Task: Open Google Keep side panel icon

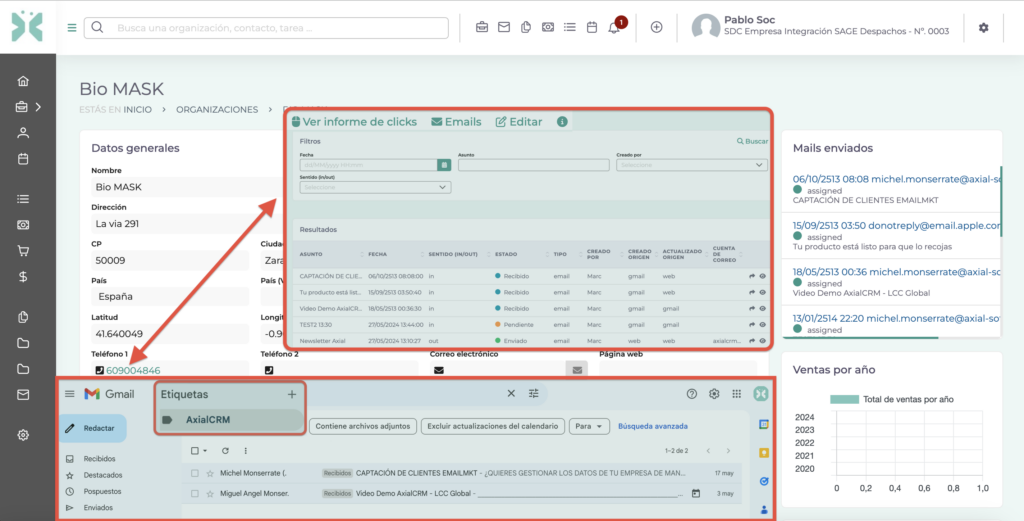Action: pyautogui.click(x=763, y=453)
